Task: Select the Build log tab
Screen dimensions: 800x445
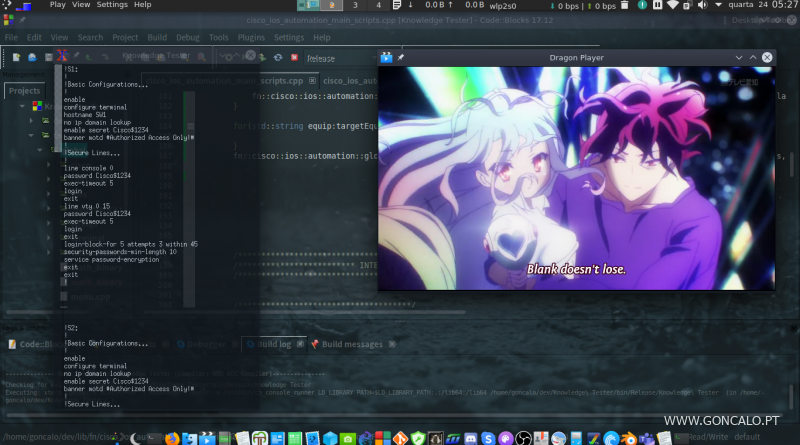Action: 270,344
